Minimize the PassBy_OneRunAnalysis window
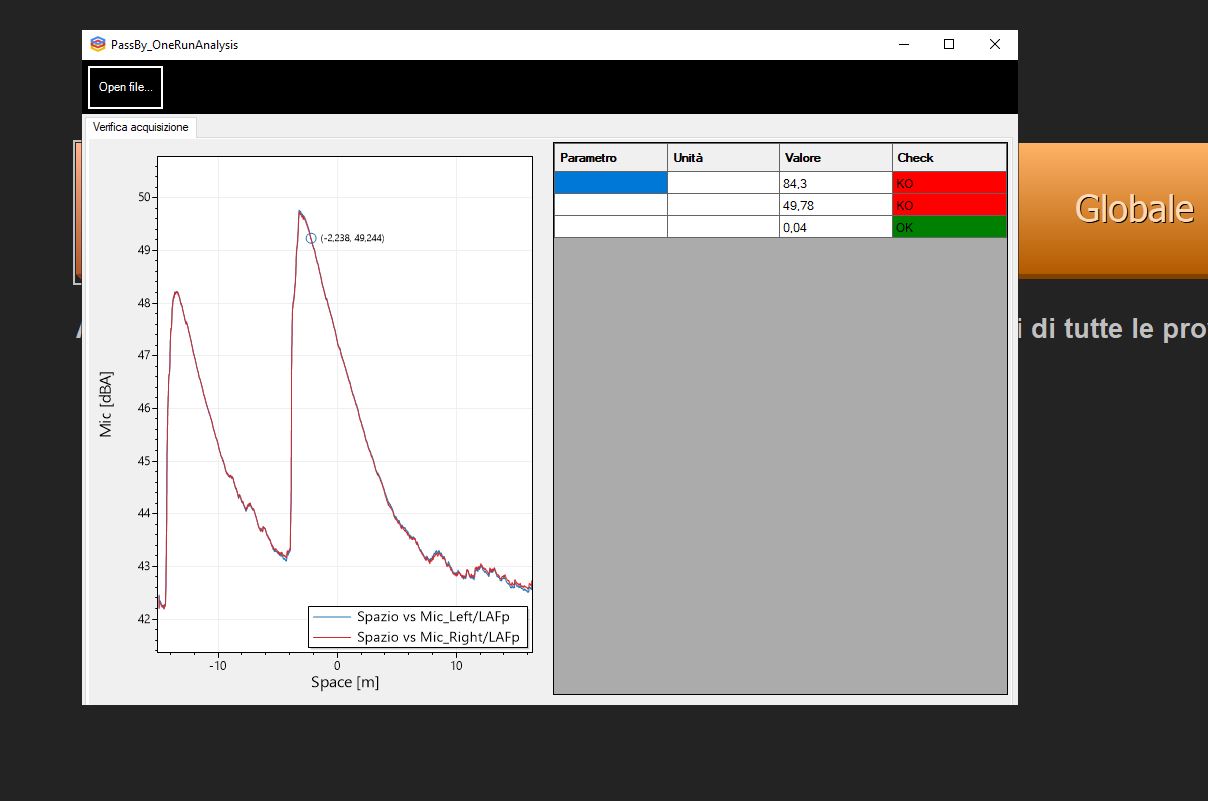Viewport: 1208px width, 801px height. pyautogui.click(x=903, y=44)
